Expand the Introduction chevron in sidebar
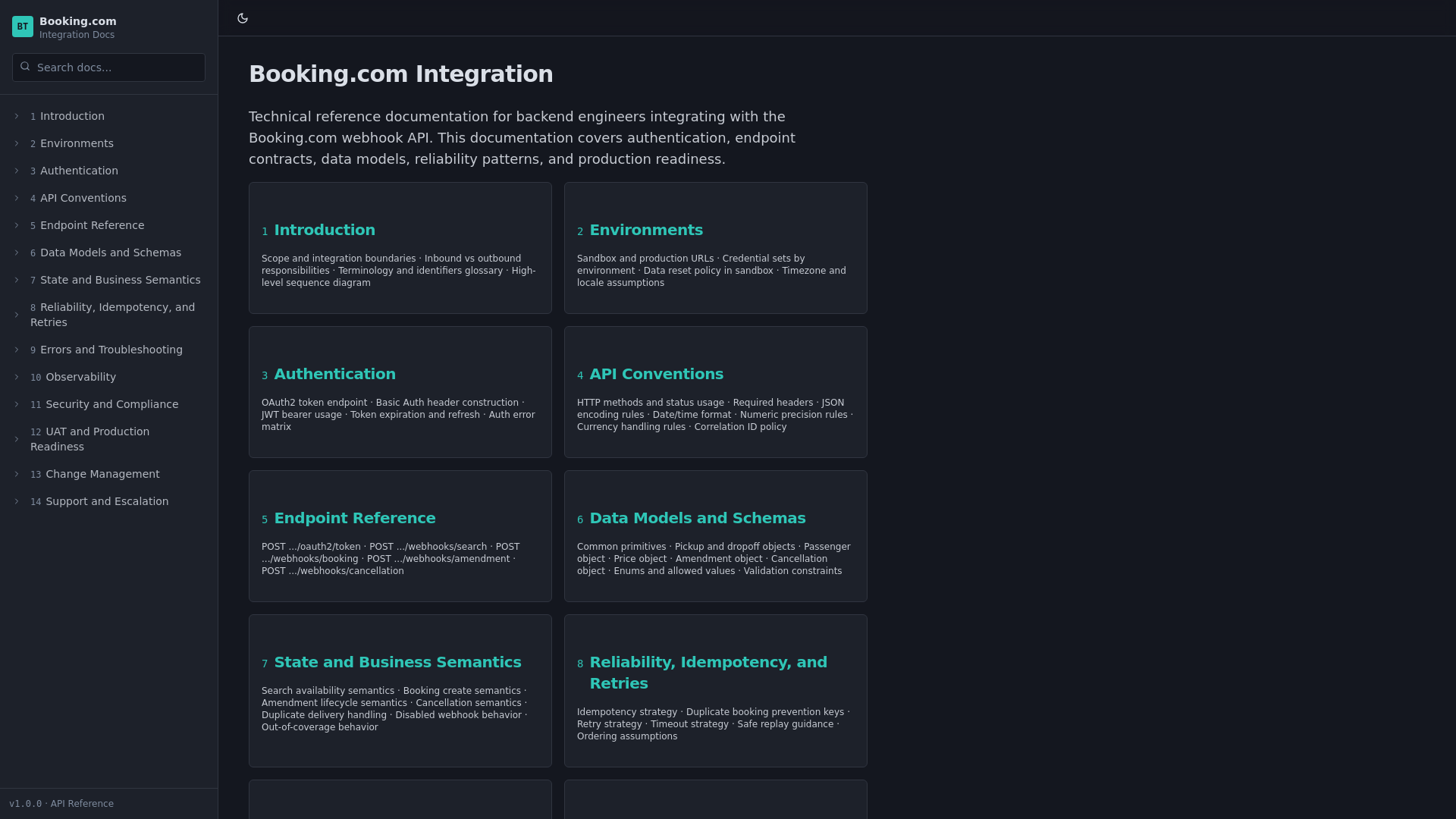Screen dimensions: 1456x819 (x=17, y=116)
